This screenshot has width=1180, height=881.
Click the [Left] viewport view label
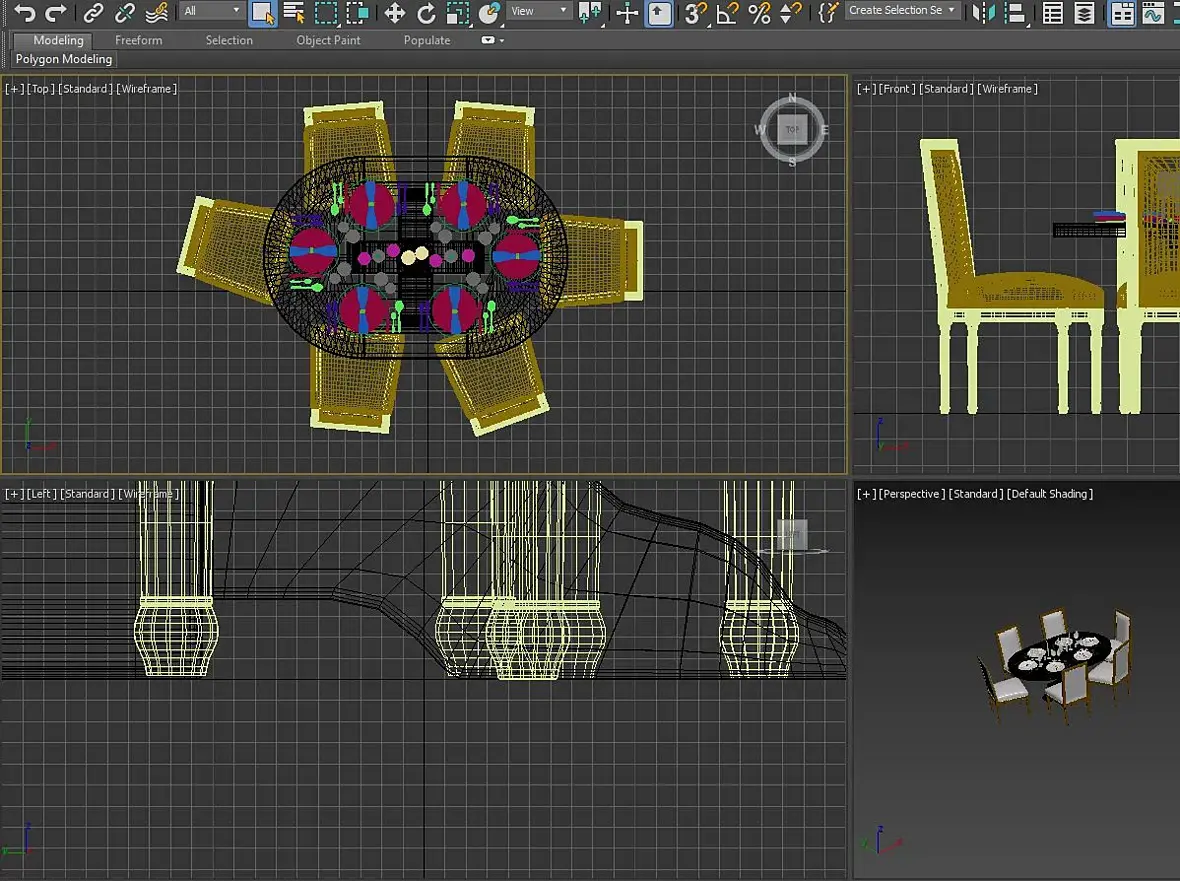click(x=42, y=494)
